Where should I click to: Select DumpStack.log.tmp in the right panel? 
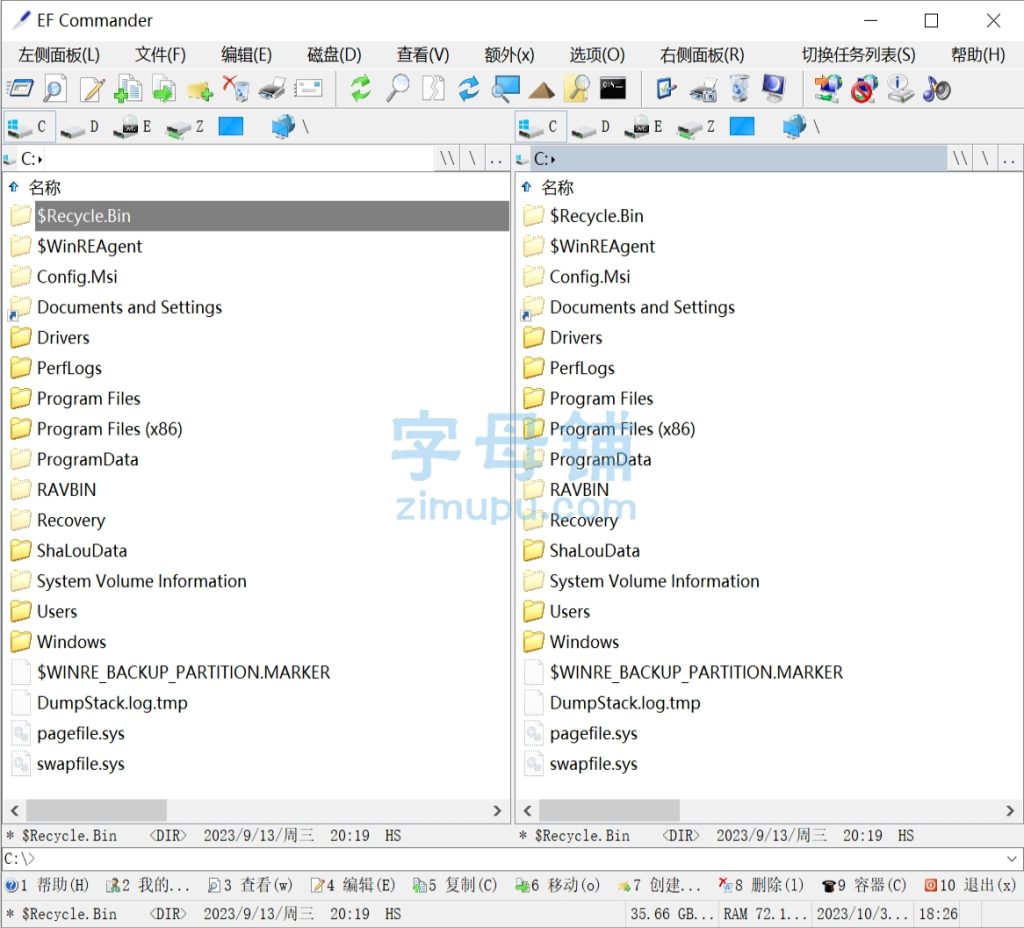pos(624,703)
